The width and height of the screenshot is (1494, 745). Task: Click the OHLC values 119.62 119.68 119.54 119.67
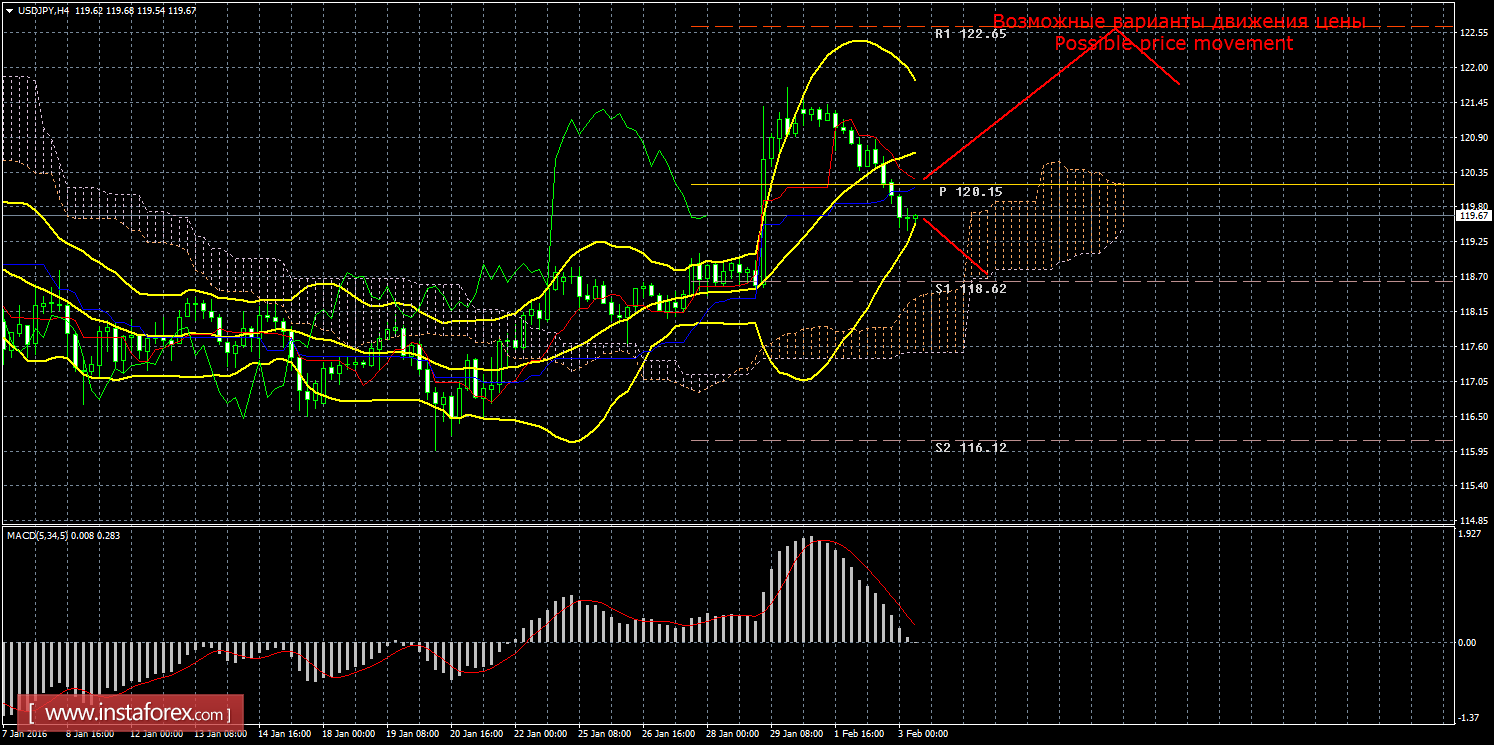[135, 10]
